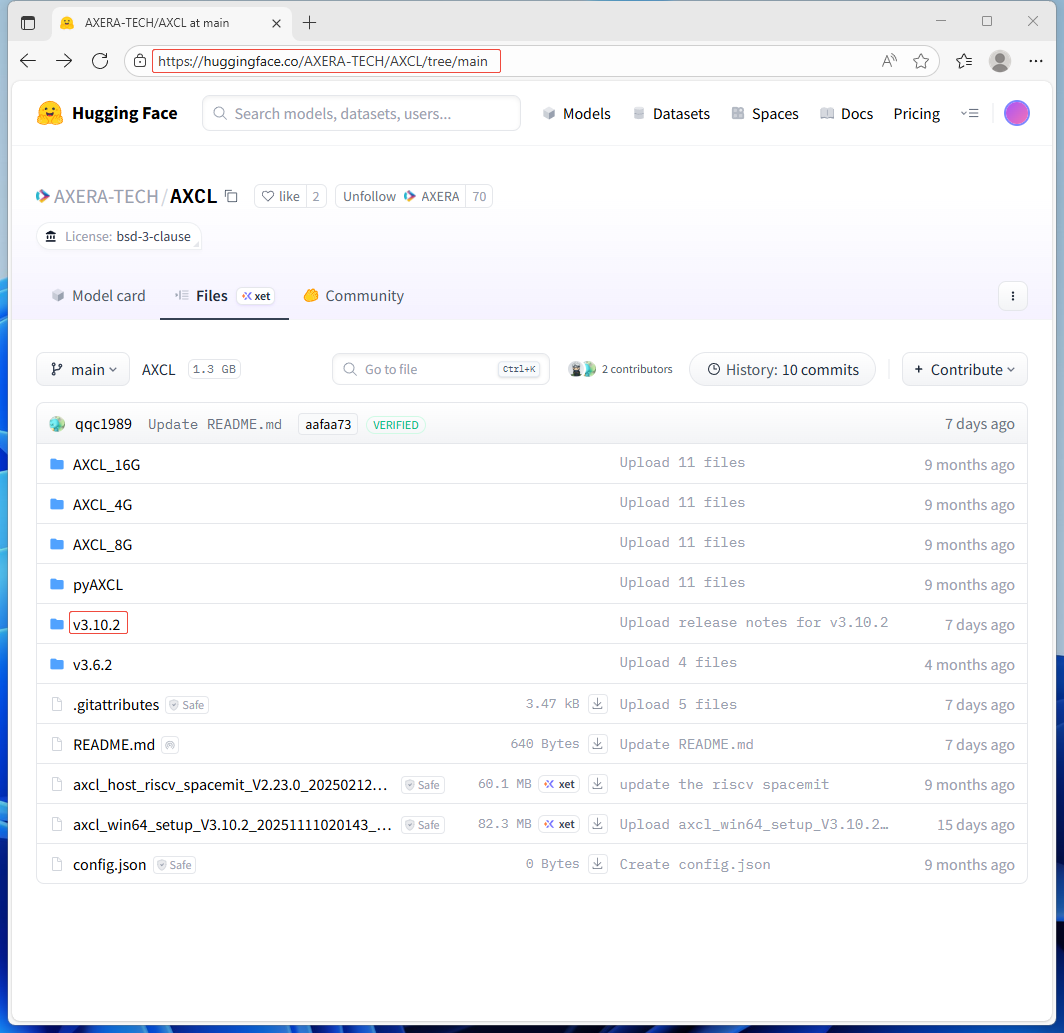Toggle like on the AXCL repository
Viewport: 1064px width, 1033px height.
(280, 197)
